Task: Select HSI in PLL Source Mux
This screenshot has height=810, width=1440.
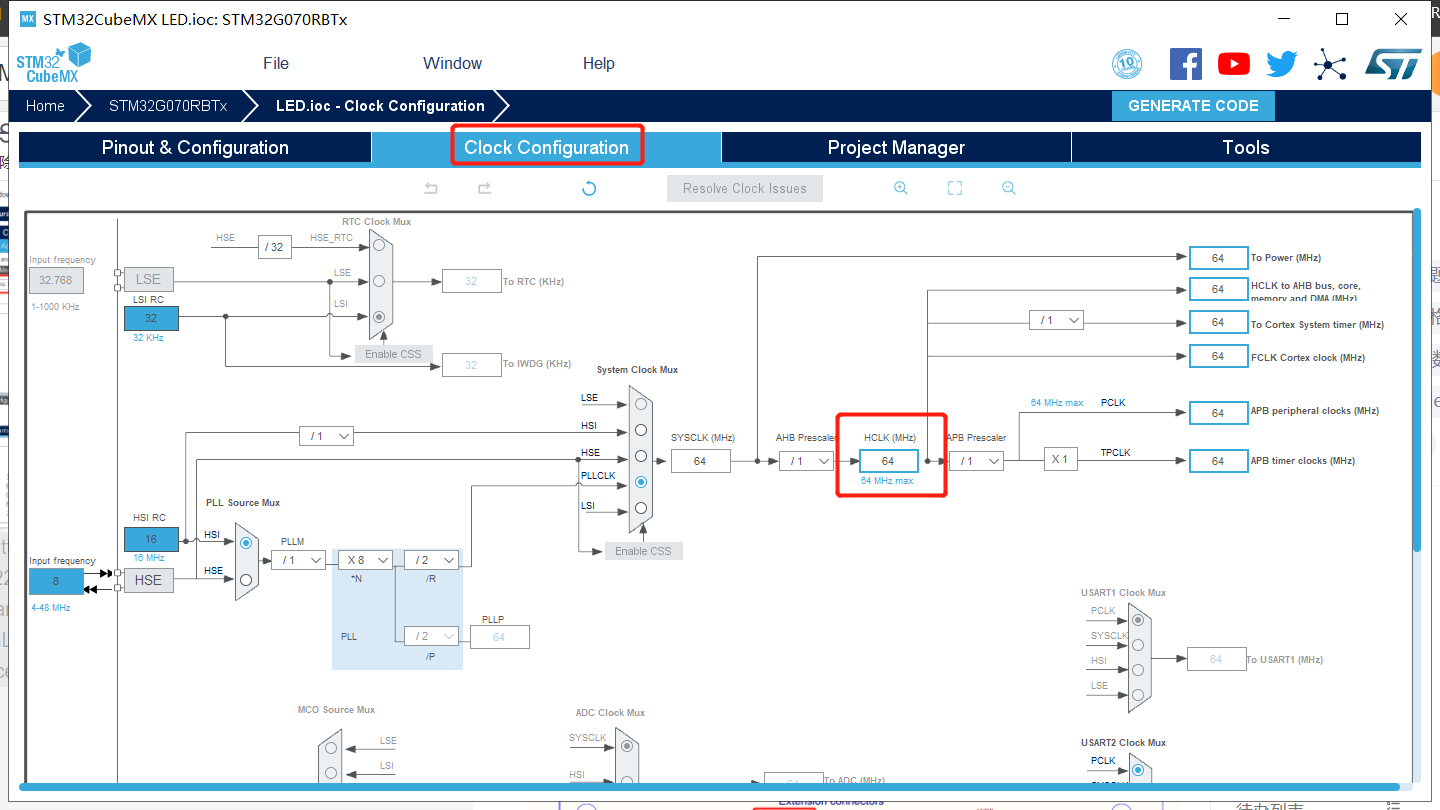Action: click(x=246, y=542)
